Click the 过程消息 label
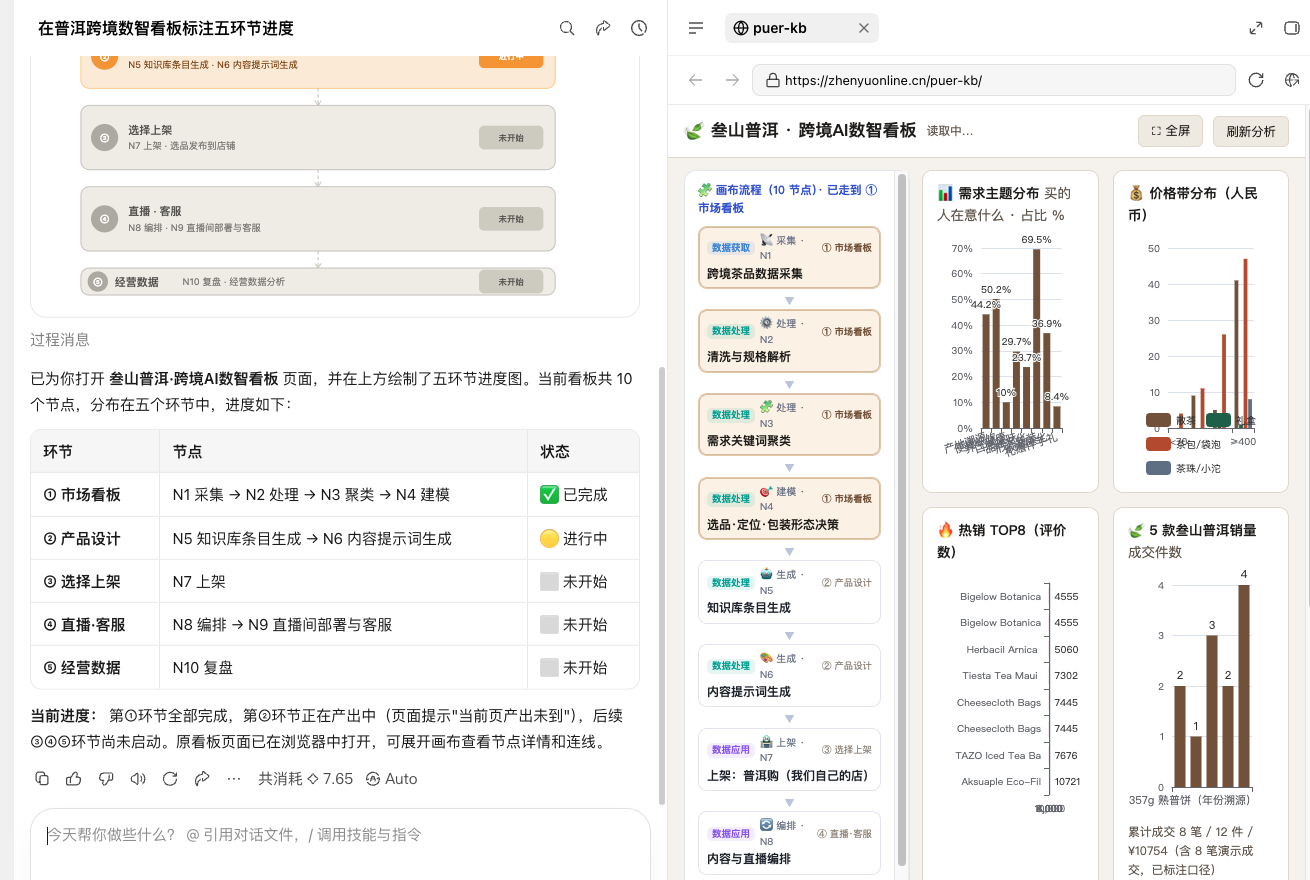The width and height of the screenshot is (1310, 880). click(x=60, y=340)
